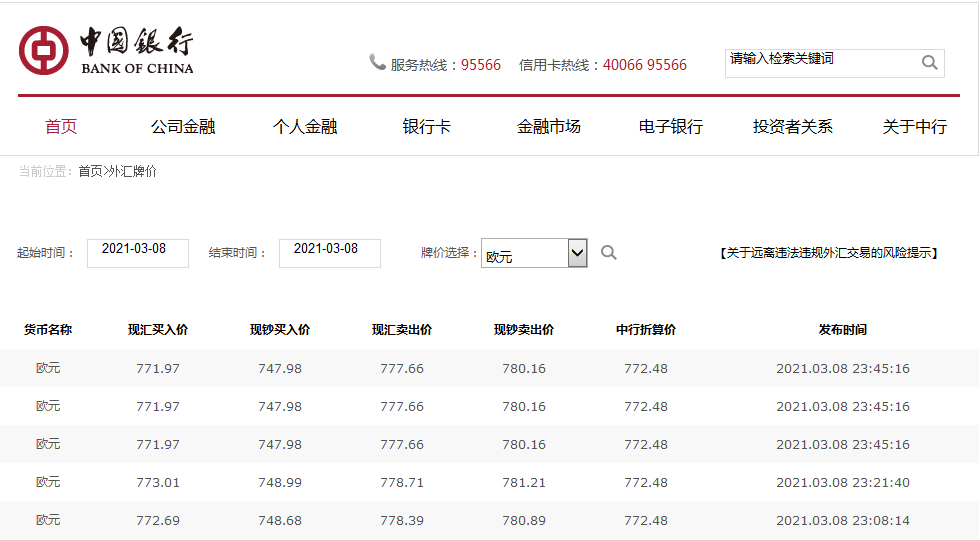Select the 银行卡 navigation item

[x=427, y=127]
